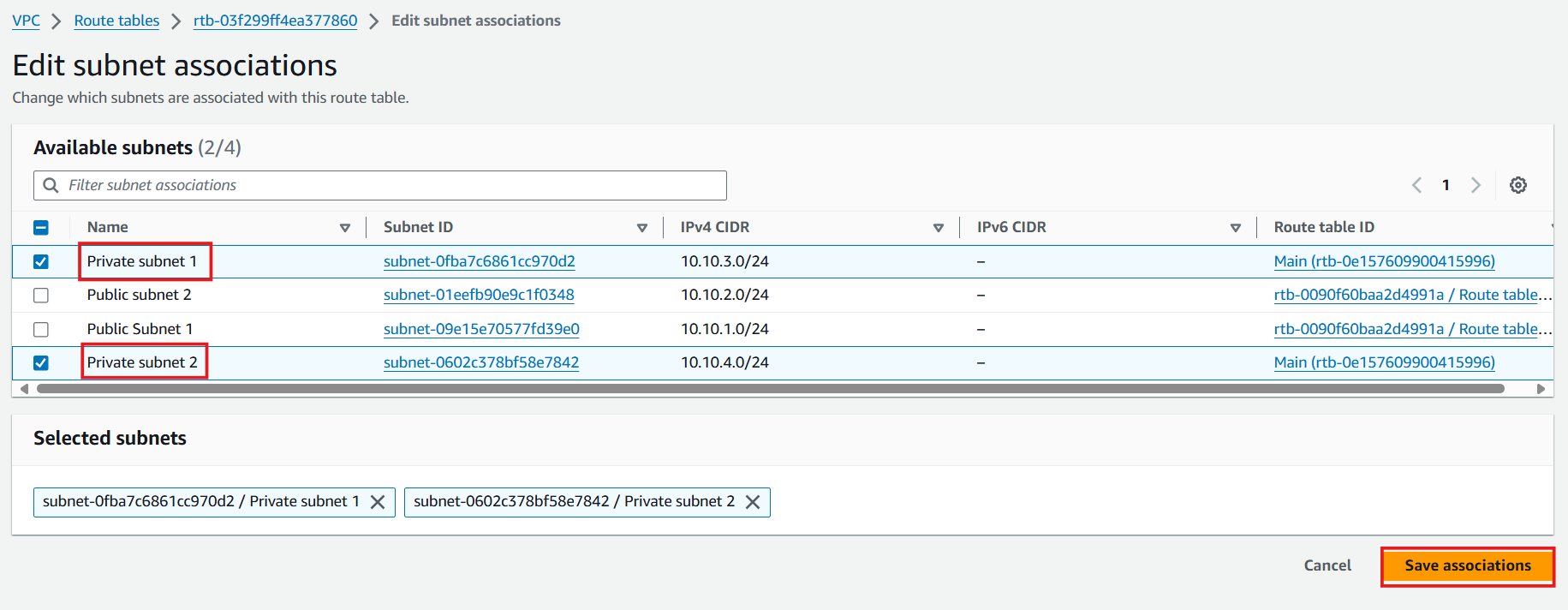
Task: Click the search magnifier icon in filter box
Action: tap(51, 185)
